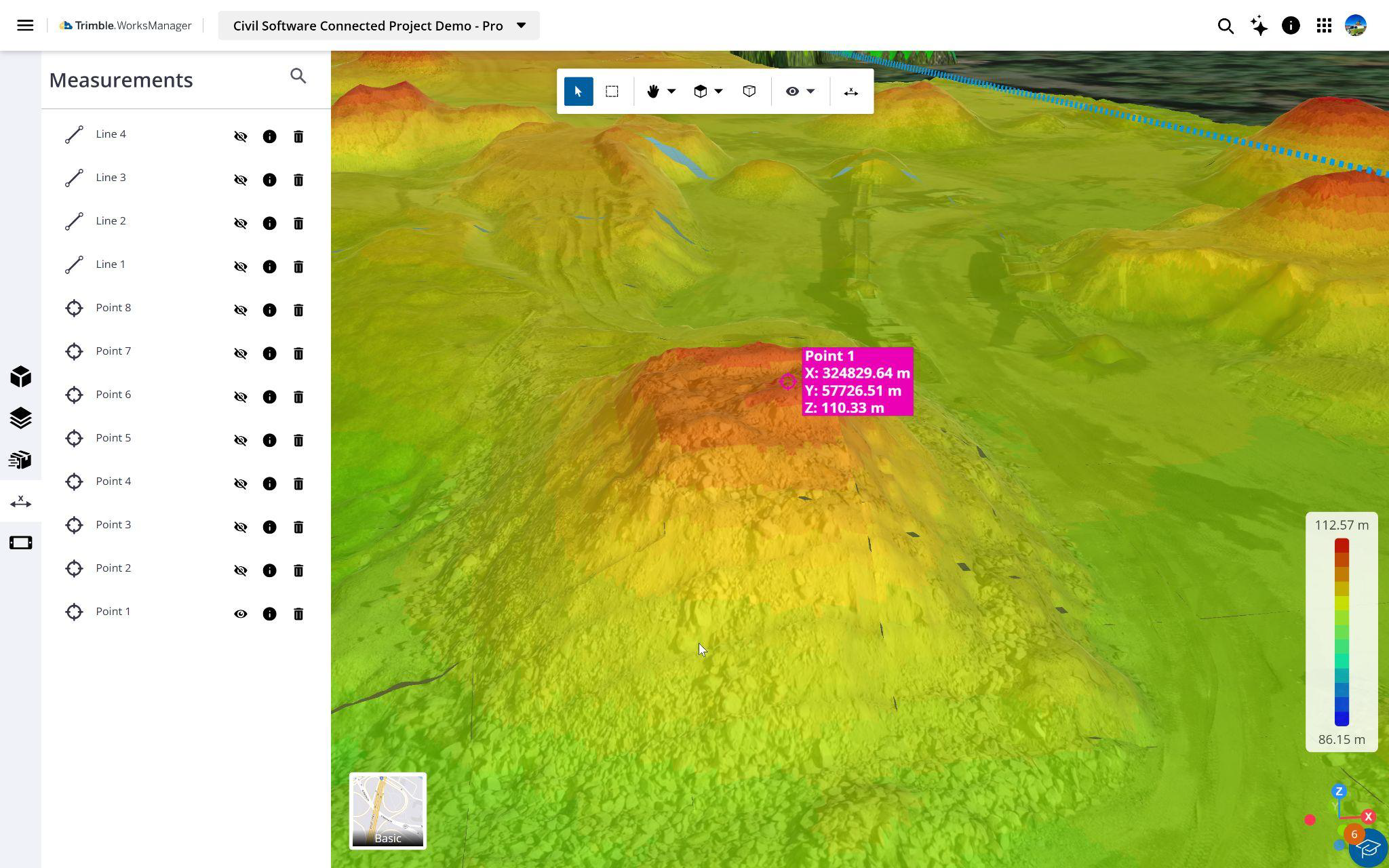
Task: Open the Layers panel in left sidebar
Action: (20, 418)
